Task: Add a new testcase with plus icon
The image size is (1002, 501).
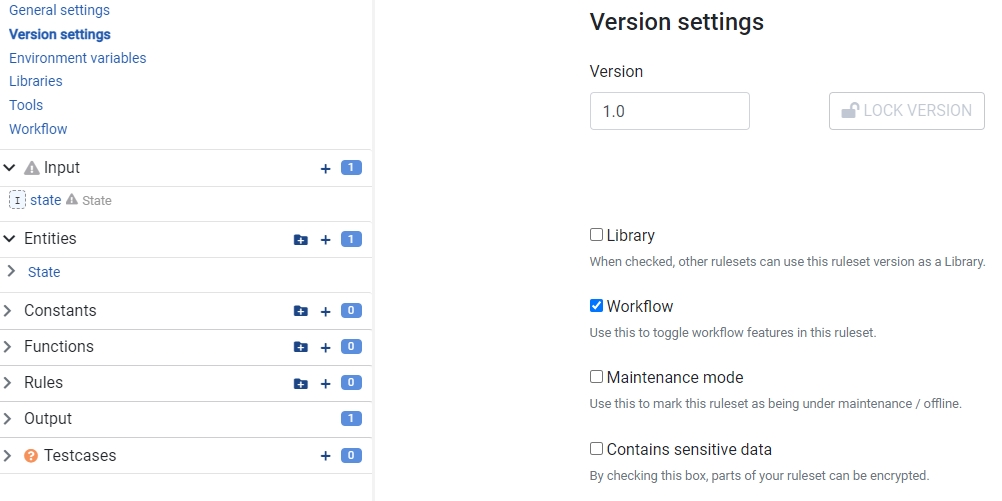Action: 325,456
